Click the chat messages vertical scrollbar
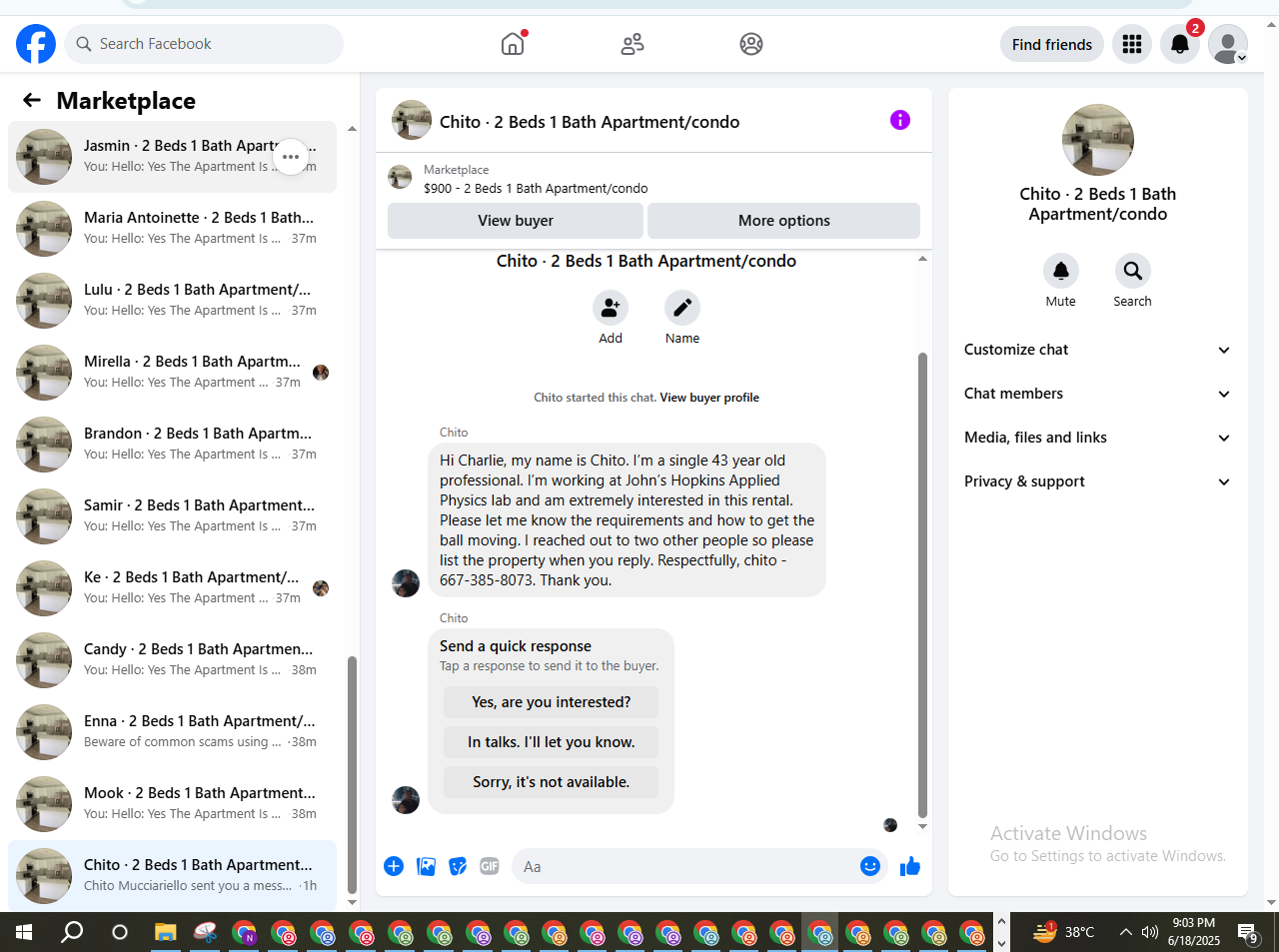This screenshot has width=1279, height=952. pyautogui.click(x=922, y=584)
